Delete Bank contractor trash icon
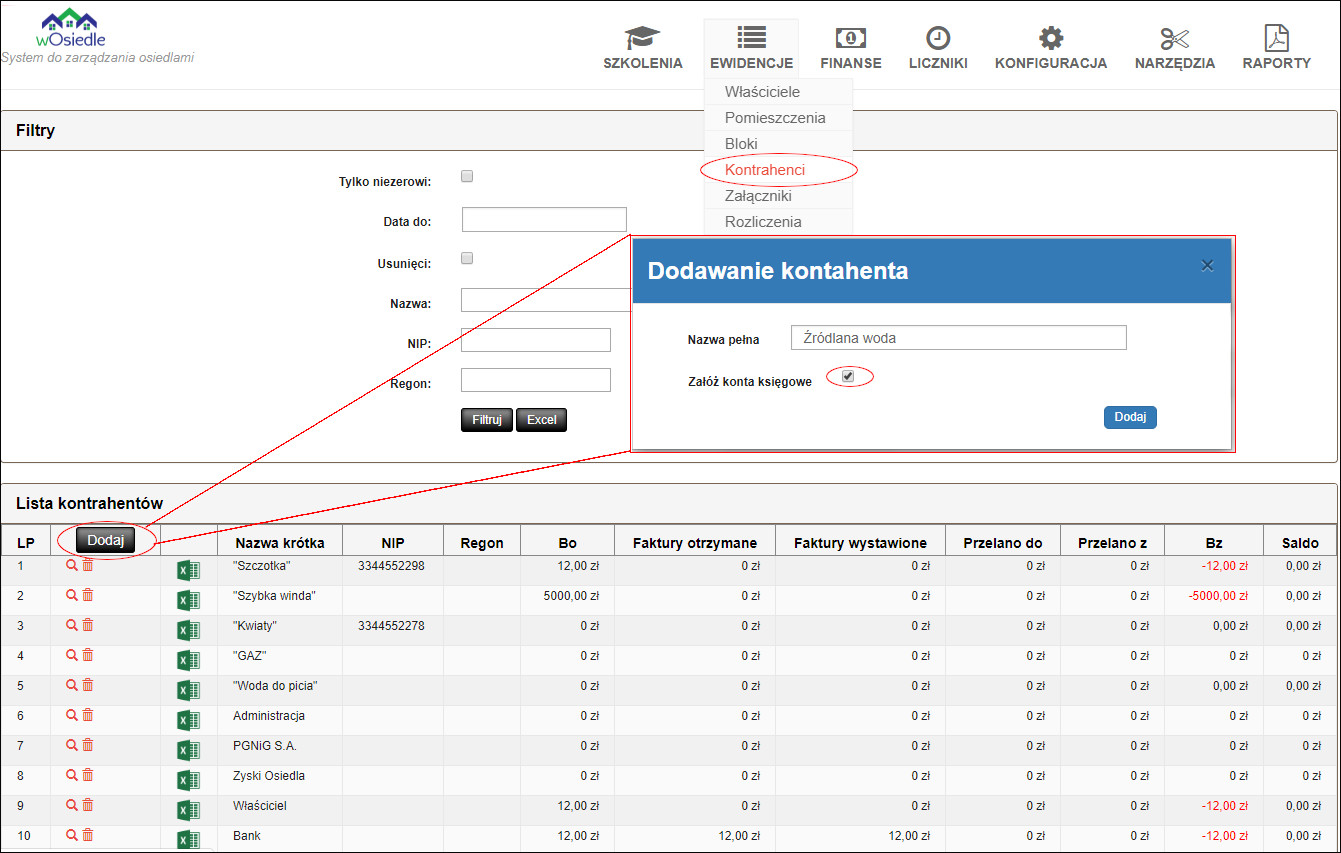 point(87,836)
